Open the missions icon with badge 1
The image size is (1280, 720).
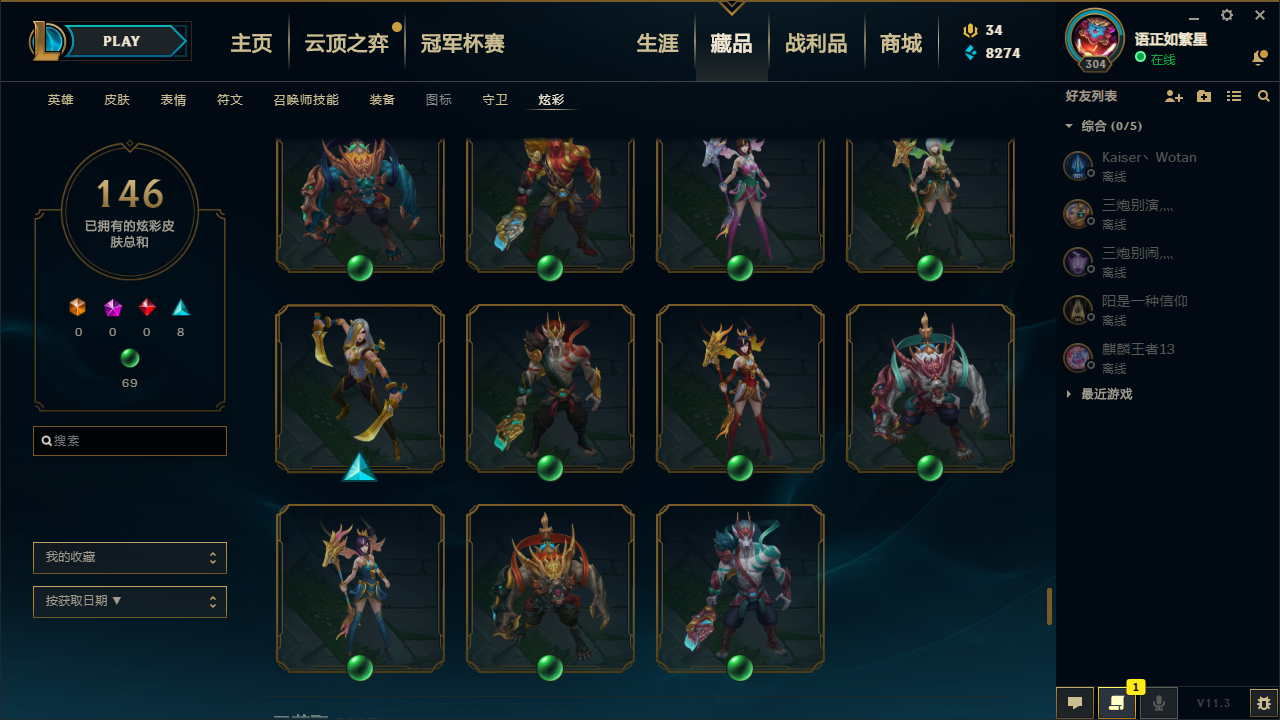point(1117,703)
